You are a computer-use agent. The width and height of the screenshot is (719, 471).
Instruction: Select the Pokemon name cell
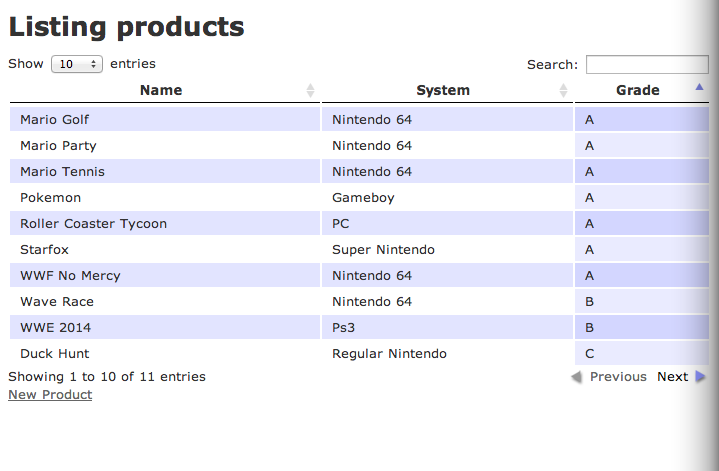pos(165,198)
